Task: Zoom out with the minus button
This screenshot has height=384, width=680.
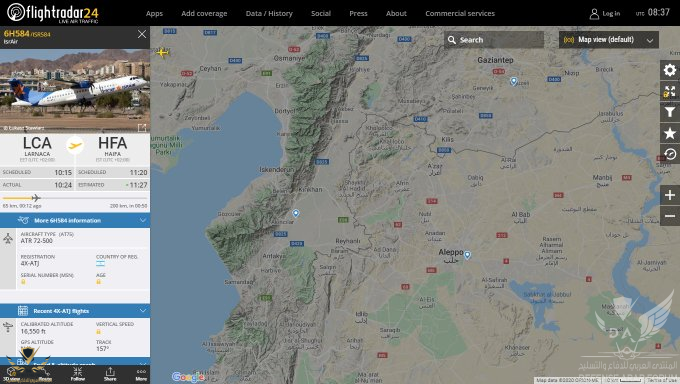Action: coord(670,216)
